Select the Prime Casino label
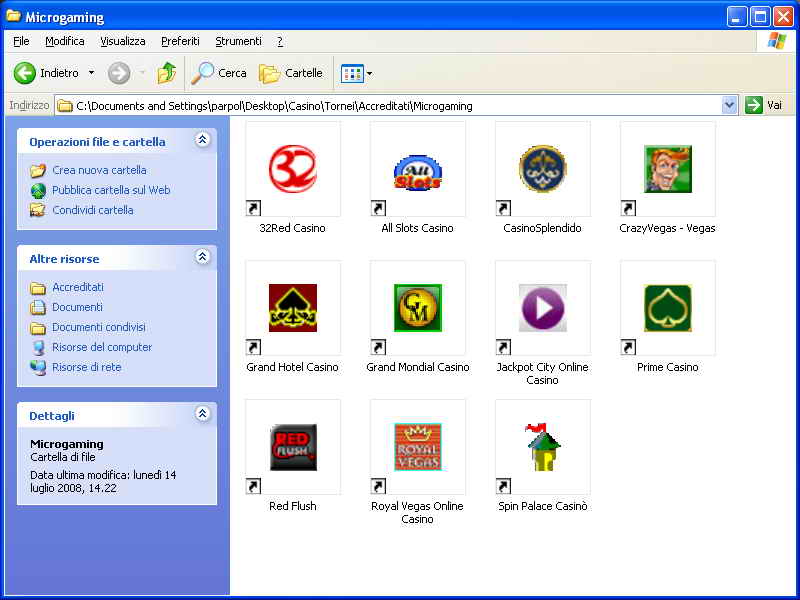800x600 pixels. click(668, 367)
